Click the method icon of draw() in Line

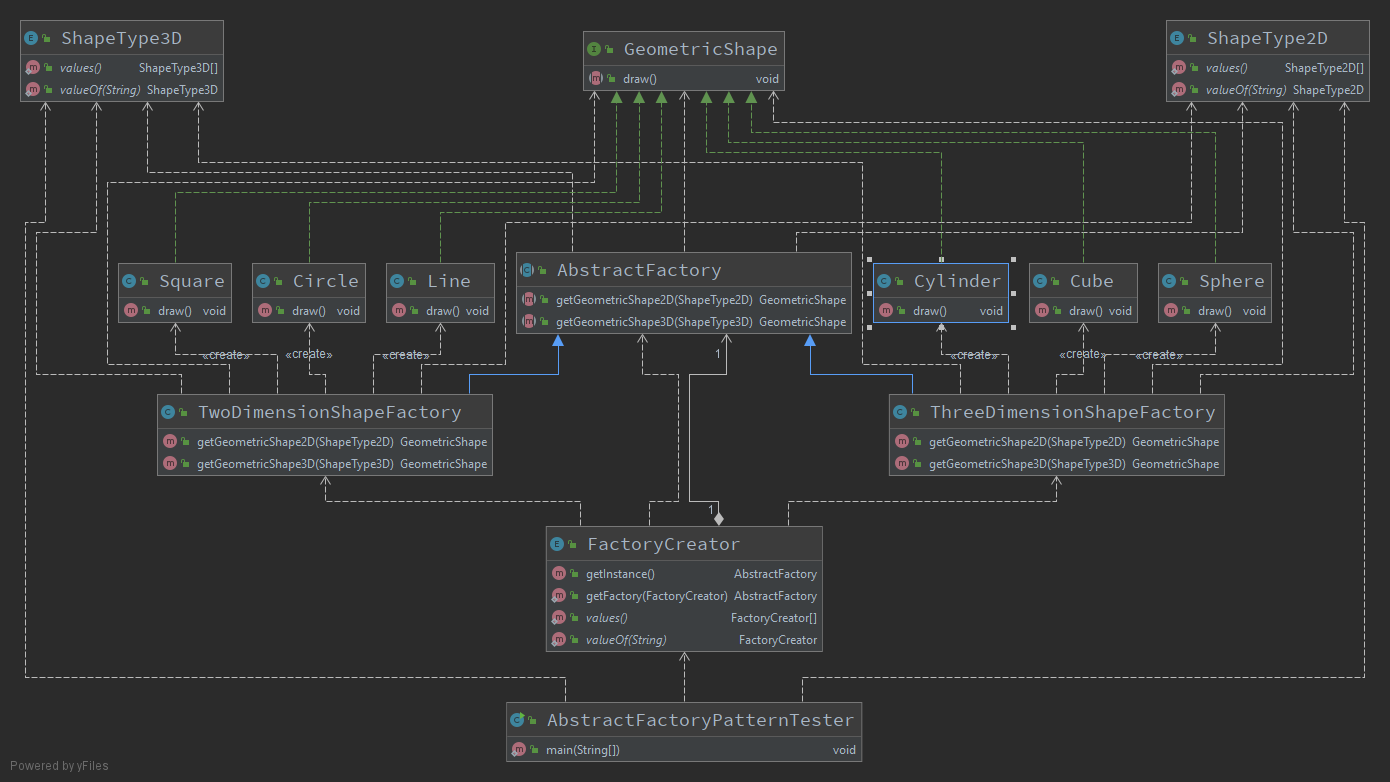tap(398, 310)
